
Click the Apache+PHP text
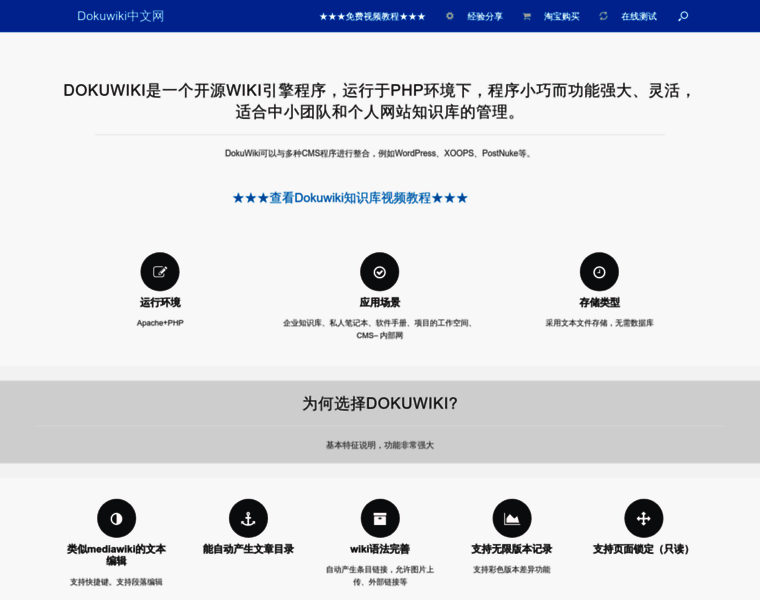(160, 323)
